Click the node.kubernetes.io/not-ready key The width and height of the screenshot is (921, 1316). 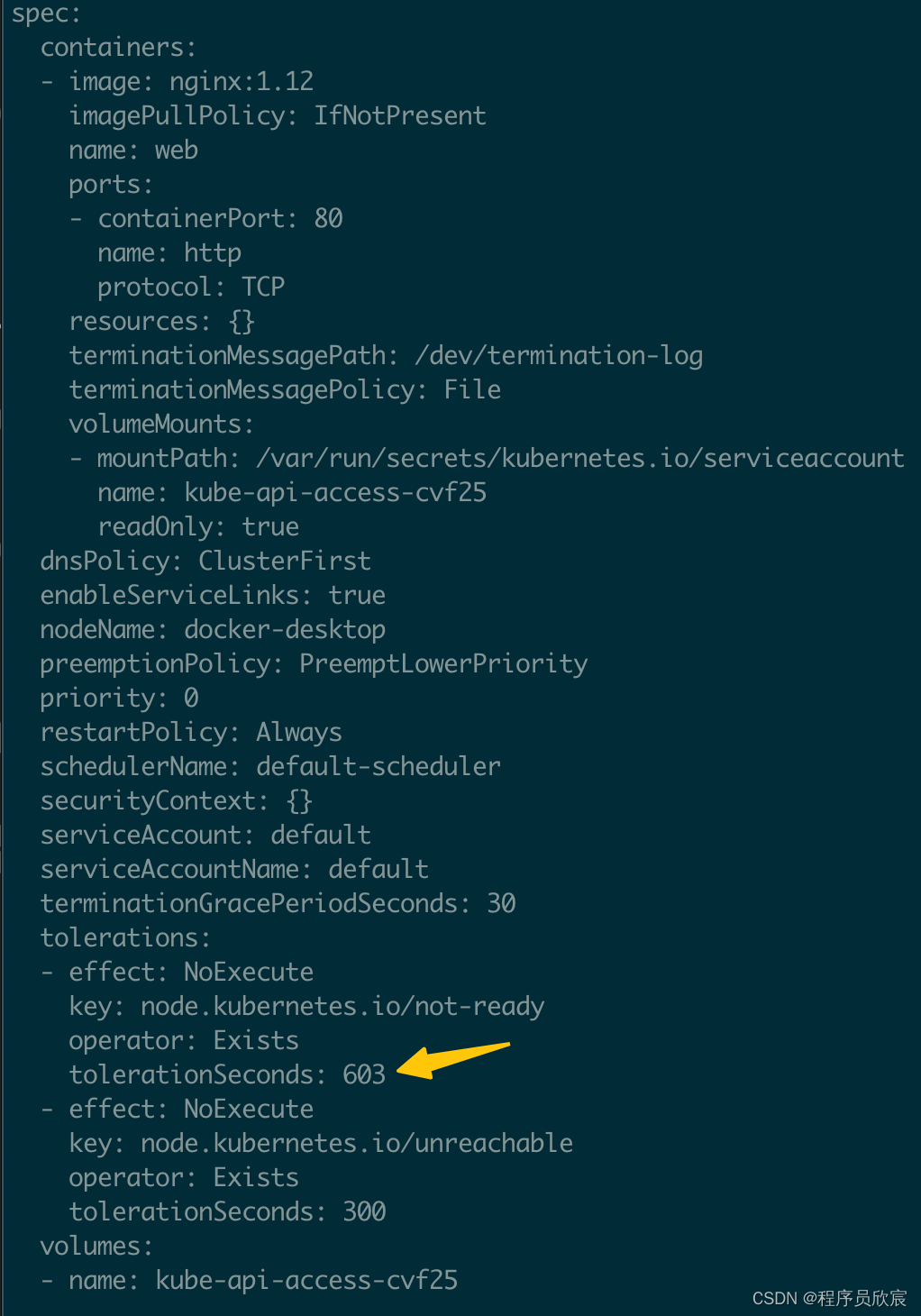point(342,1006)
